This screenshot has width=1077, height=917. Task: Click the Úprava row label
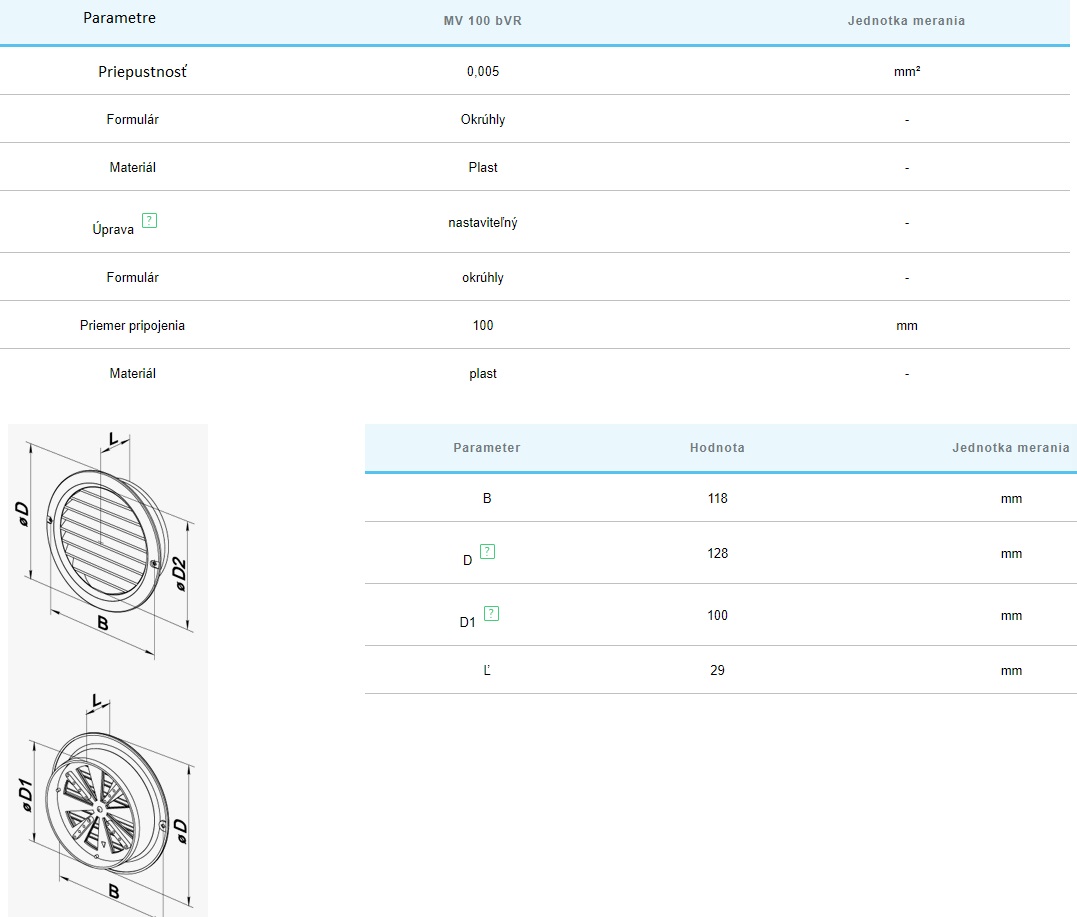coord(113,229)
